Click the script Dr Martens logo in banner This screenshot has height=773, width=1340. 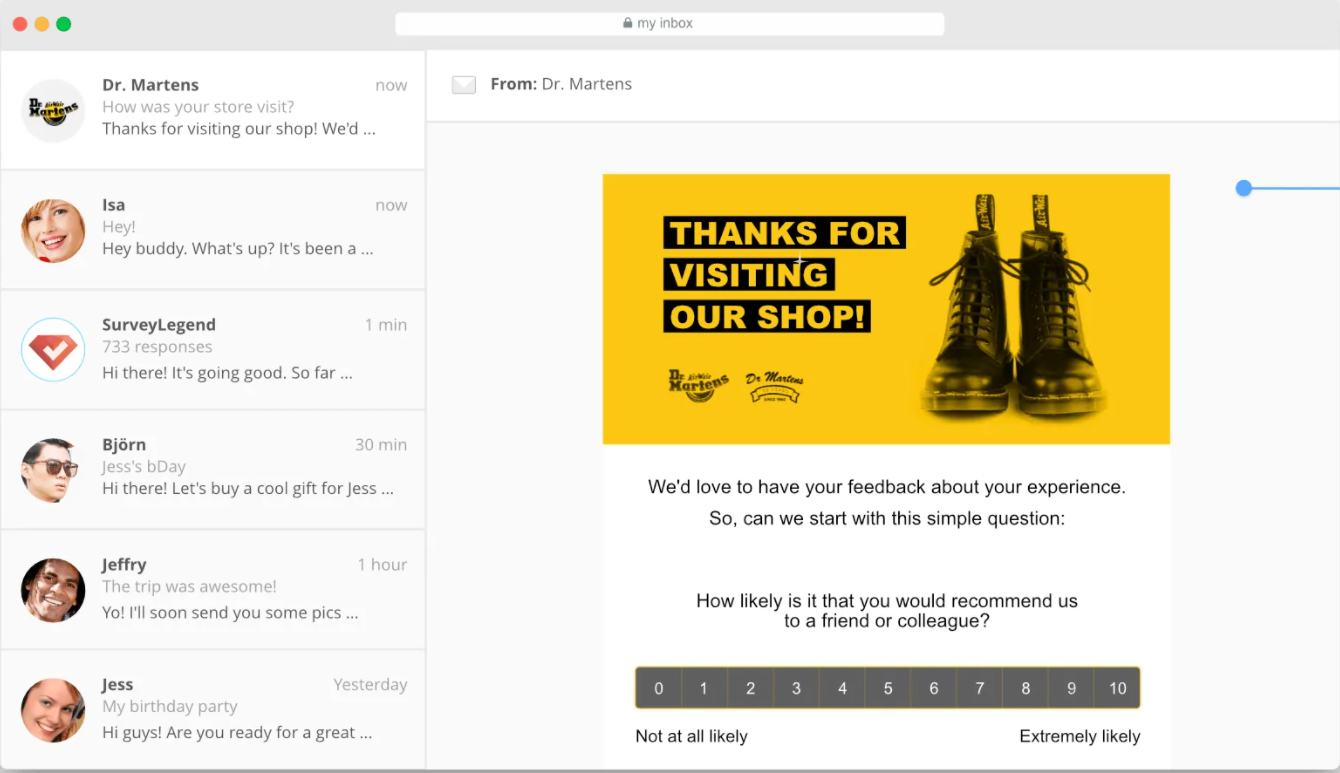774,387
